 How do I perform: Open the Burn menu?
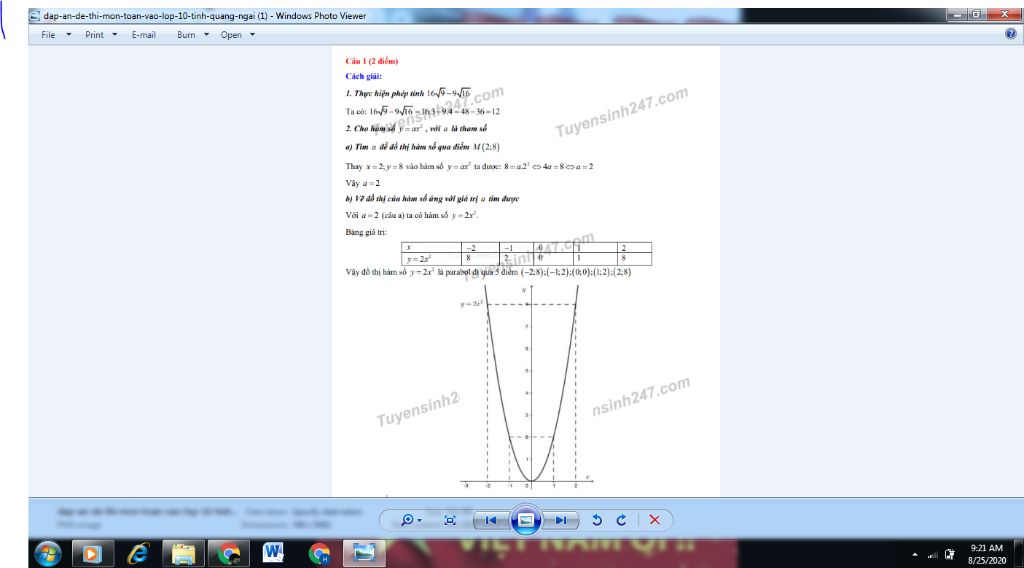(x=186, y=35)
